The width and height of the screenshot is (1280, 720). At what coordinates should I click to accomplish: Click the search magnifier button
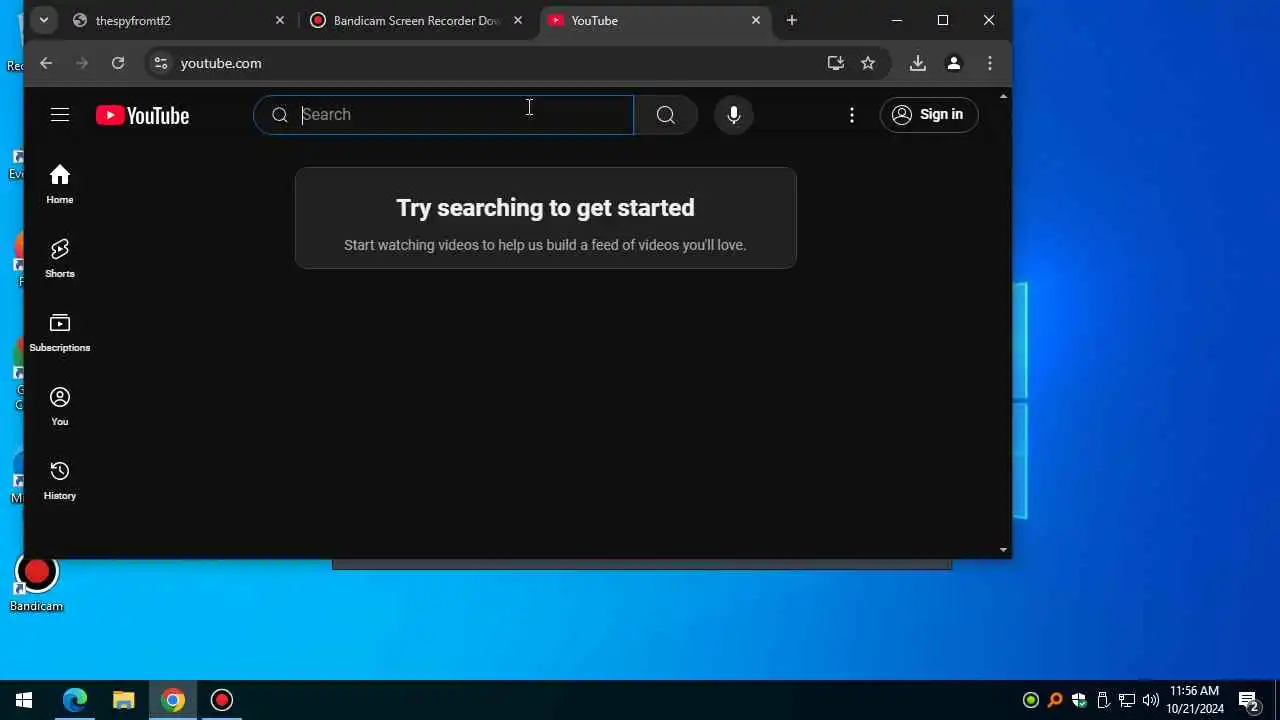tap(665, 115)
